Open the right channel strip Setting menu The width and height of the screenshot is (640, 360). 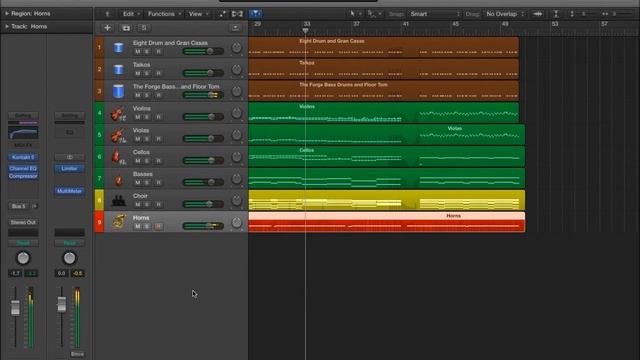pyautogui.click(x=69, y=116)
